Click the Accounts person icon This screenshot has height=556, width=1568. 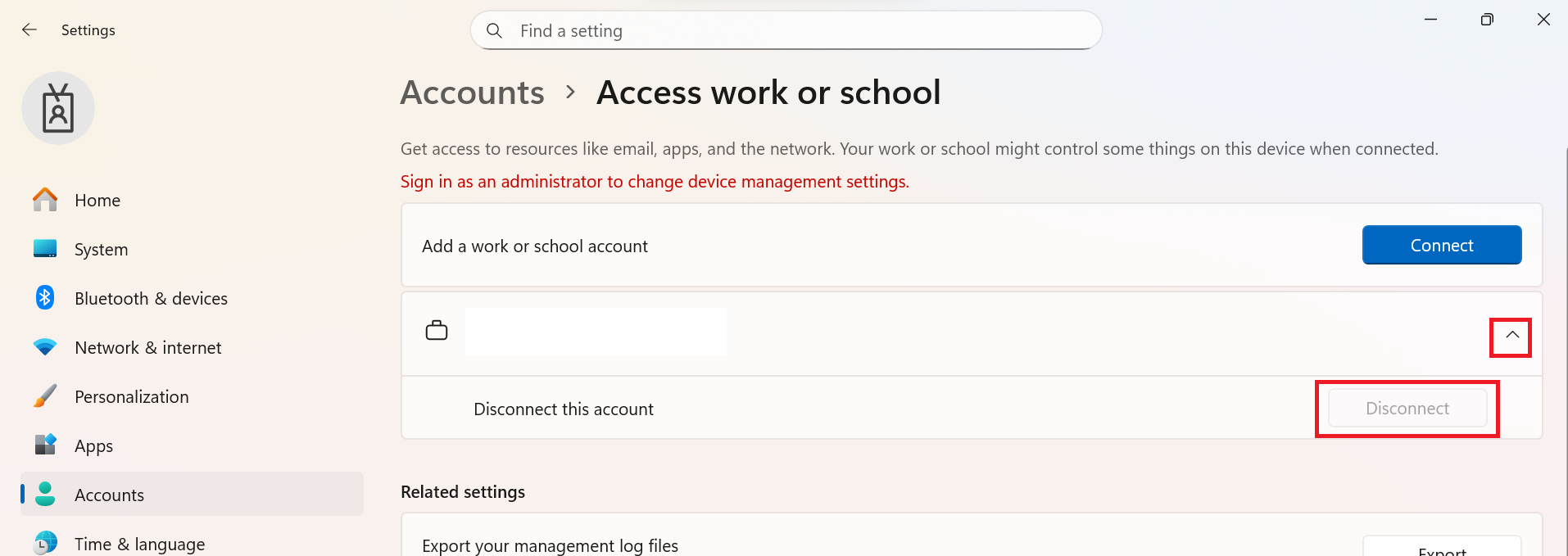click(x=45, y=494)
